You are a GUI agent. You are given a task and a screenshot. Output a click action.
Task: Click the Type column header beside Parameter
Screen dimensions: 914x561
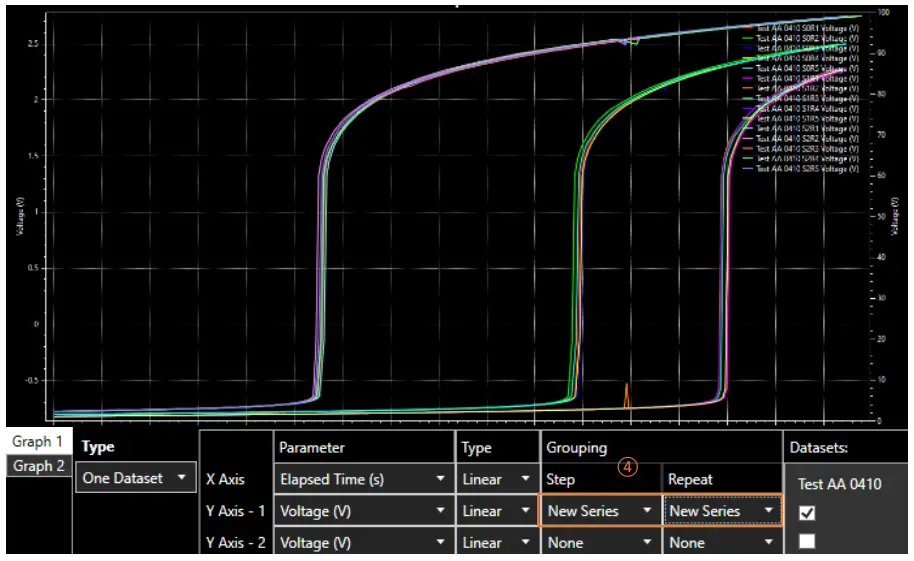coord(476,447)
